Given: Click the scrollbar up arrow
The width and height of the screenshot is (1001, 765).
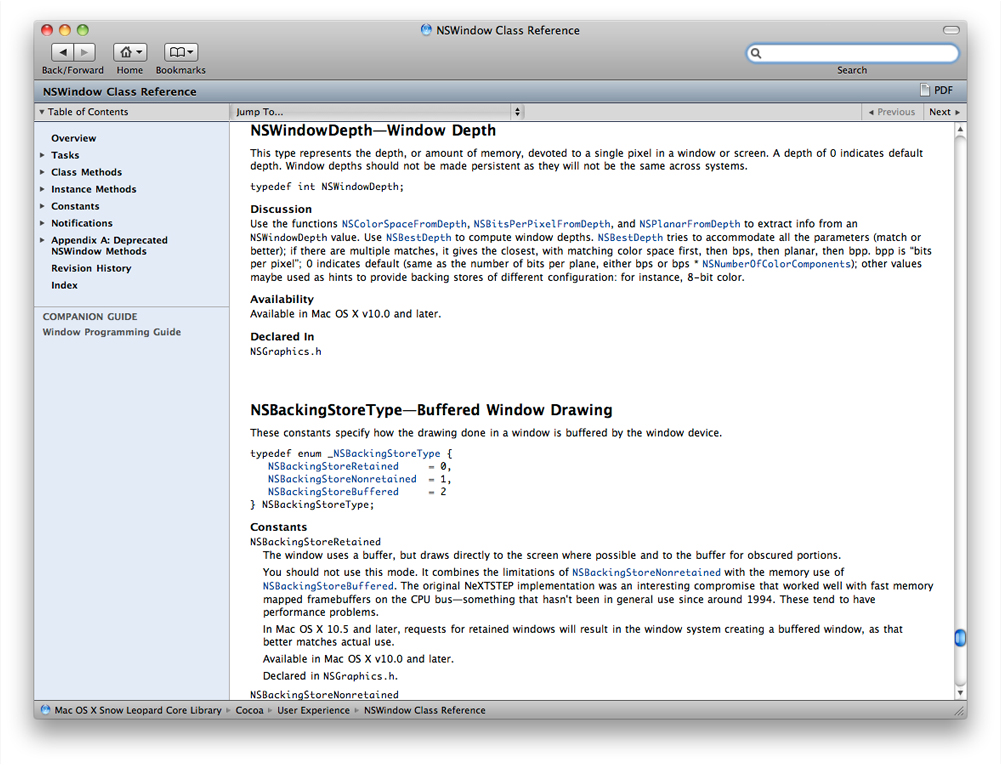Looking at the screenshot, I should (960, 129).
